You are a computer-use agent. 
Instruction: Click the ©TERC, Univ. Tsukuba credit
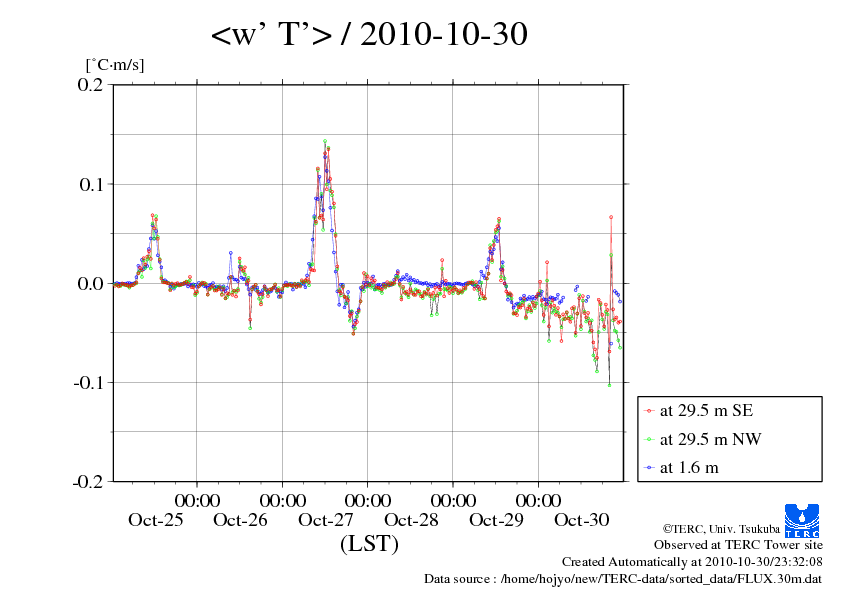tap(721, 529)
